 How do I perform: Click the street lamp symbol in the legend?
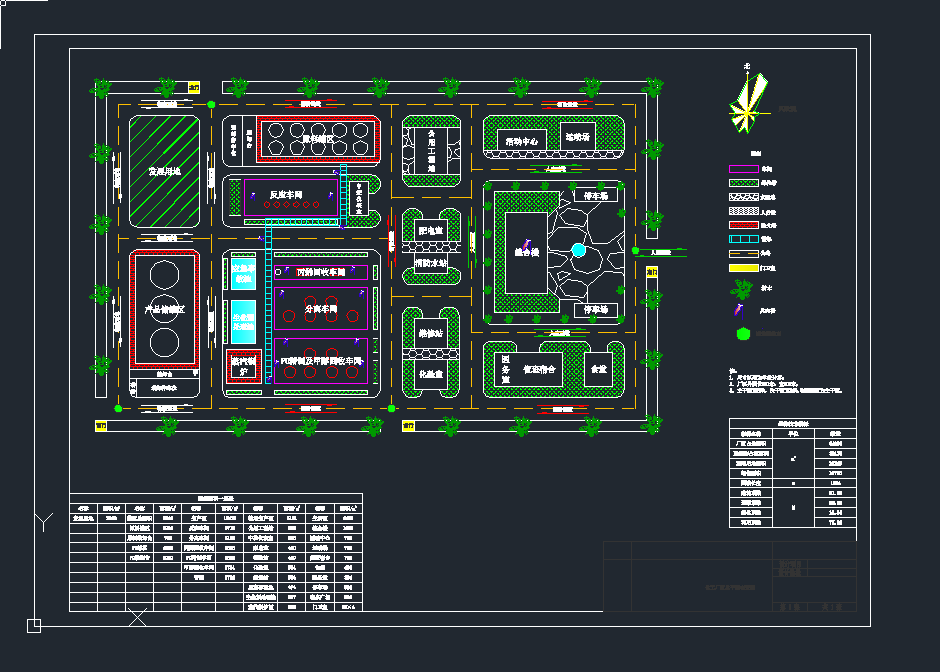click(741, 312)
